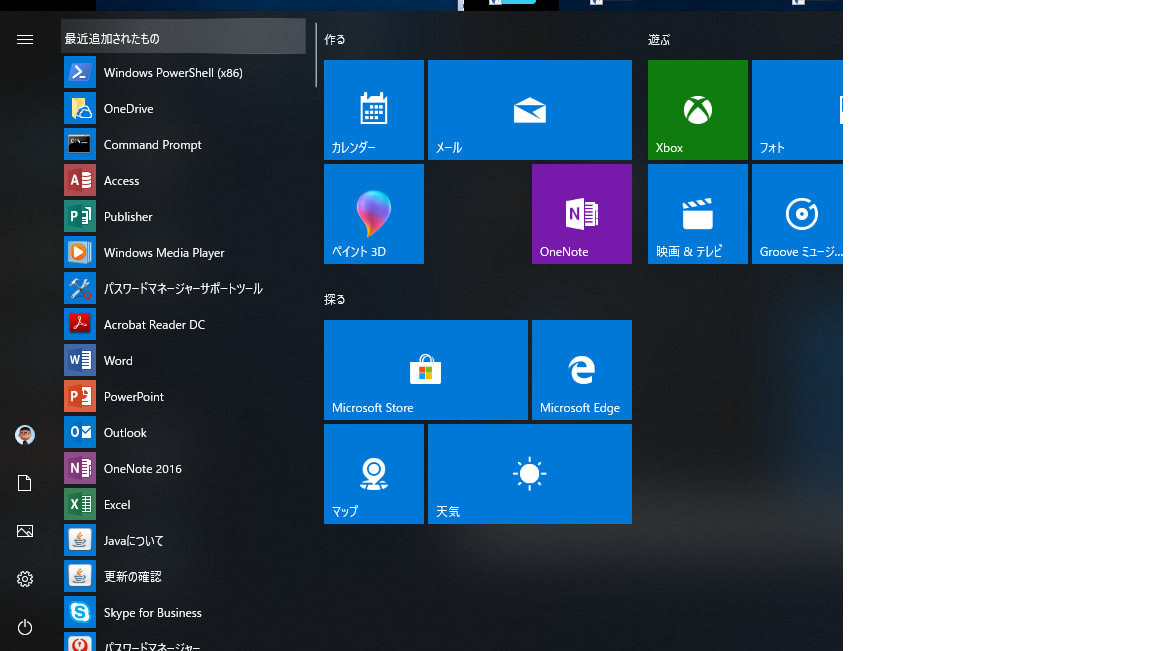This screenshot has width=1152, height=651.
Task: Open the Publisher app icon
Action: pyautogui.click(x=79, y=217)
